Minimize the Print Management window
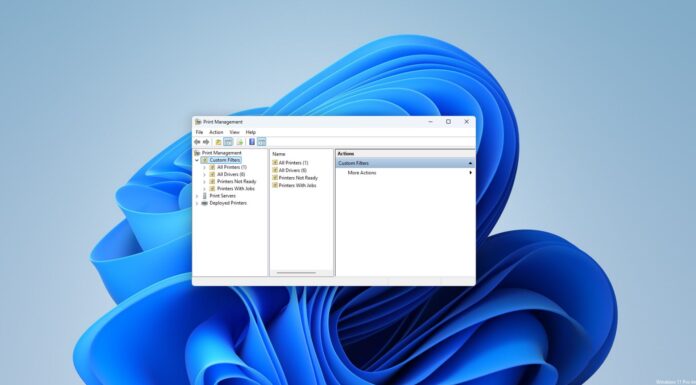The height and width of the screenshot is (385, 696). (x=430, y=122)
